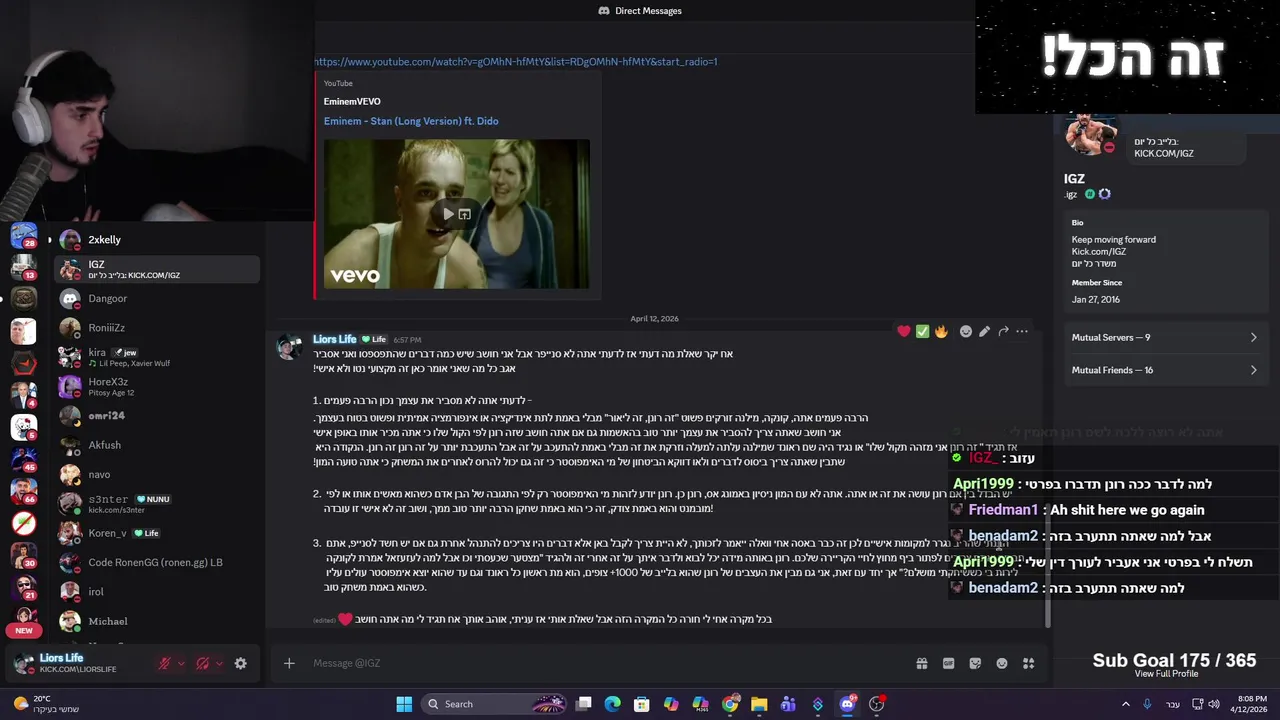The image size is (1280, 720).
Task: Open the IGZ direct message
Action: [156, 269]
